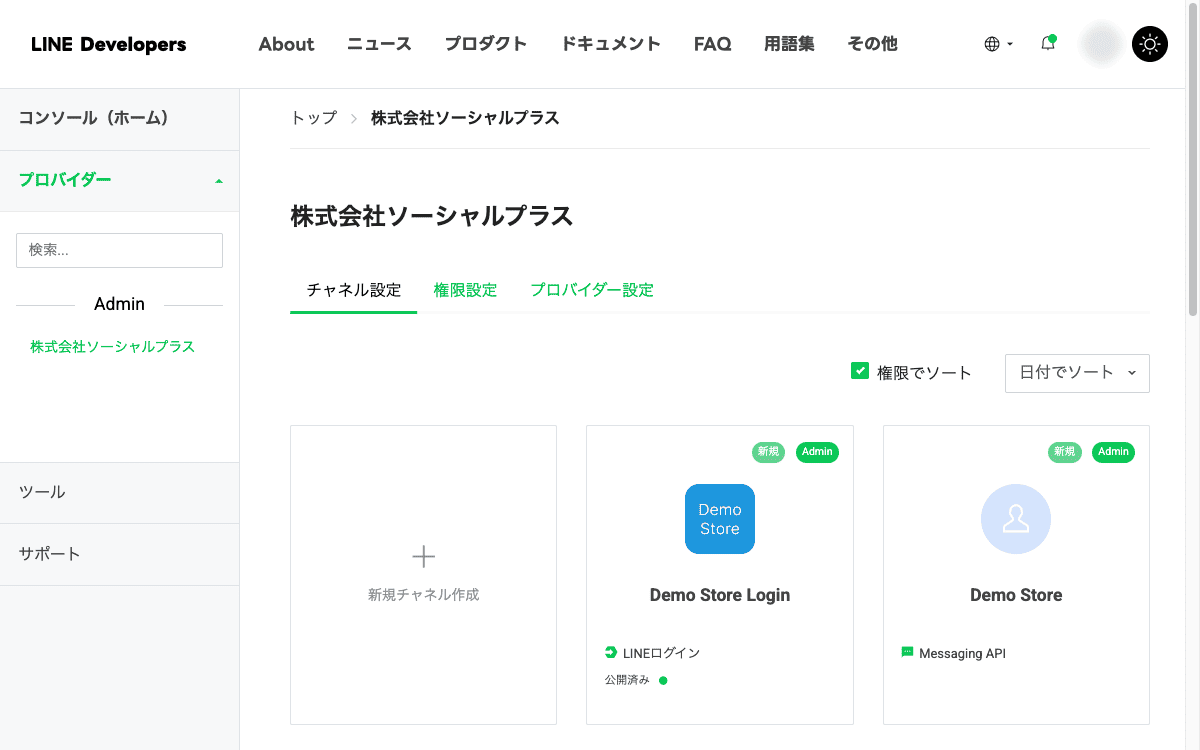Image resolution: width=1200 pixels, height=750 pixels.
Task: Switch to the 権限設定 tab
Action: coord(465,290)
